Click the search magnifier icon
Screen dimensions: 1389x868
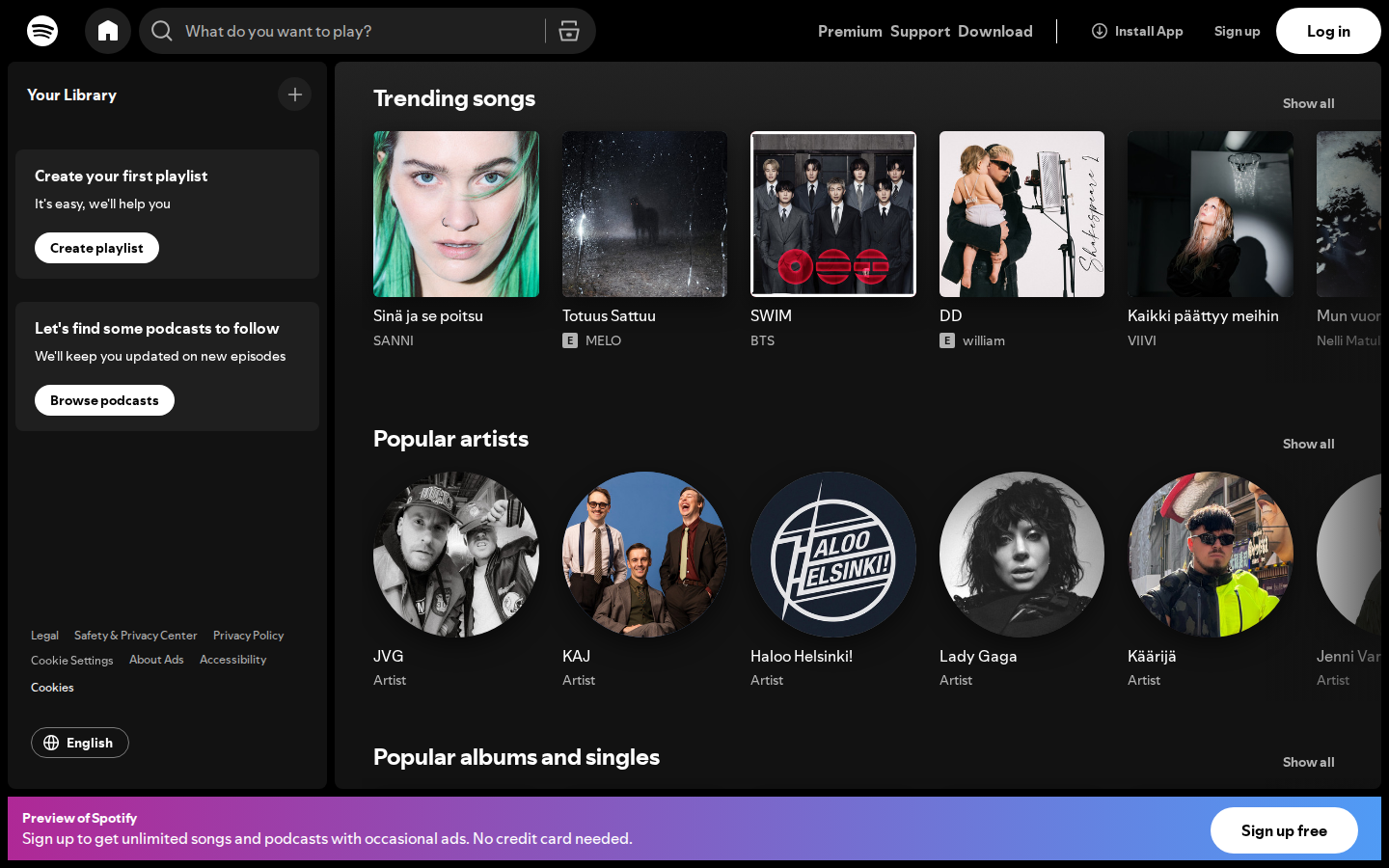point(162,31)
